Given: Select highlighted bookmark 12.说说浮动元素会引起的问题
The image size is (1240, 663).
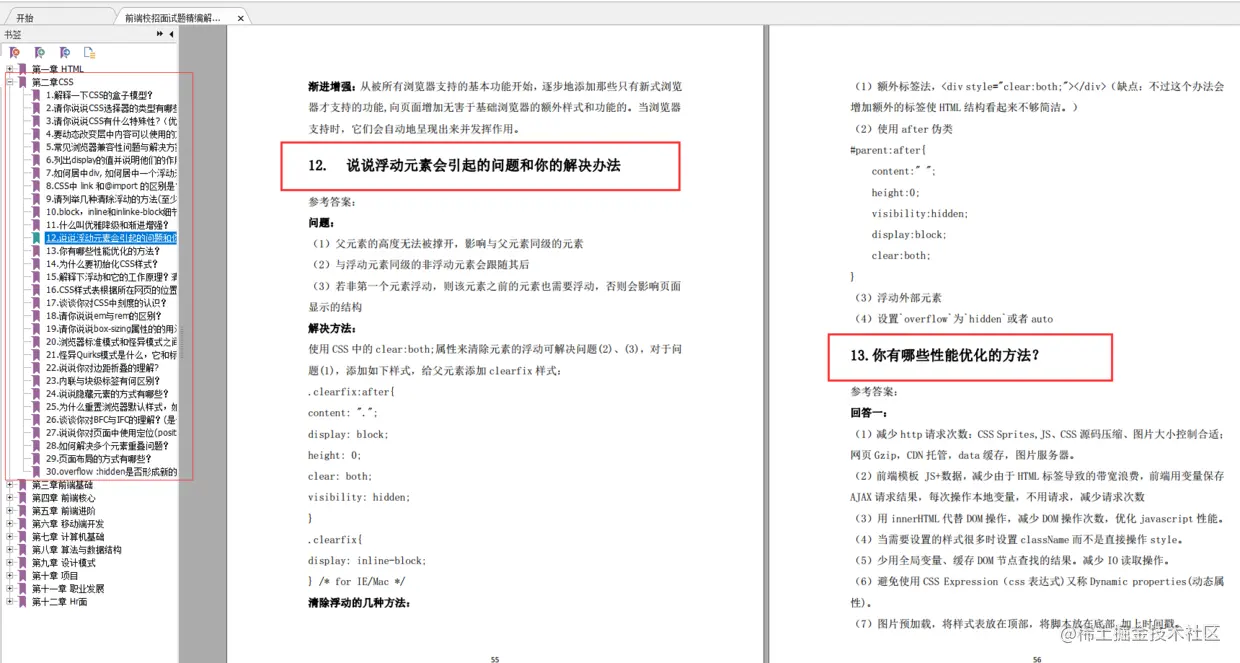Looking at the screenshot, I should [112, 238].
